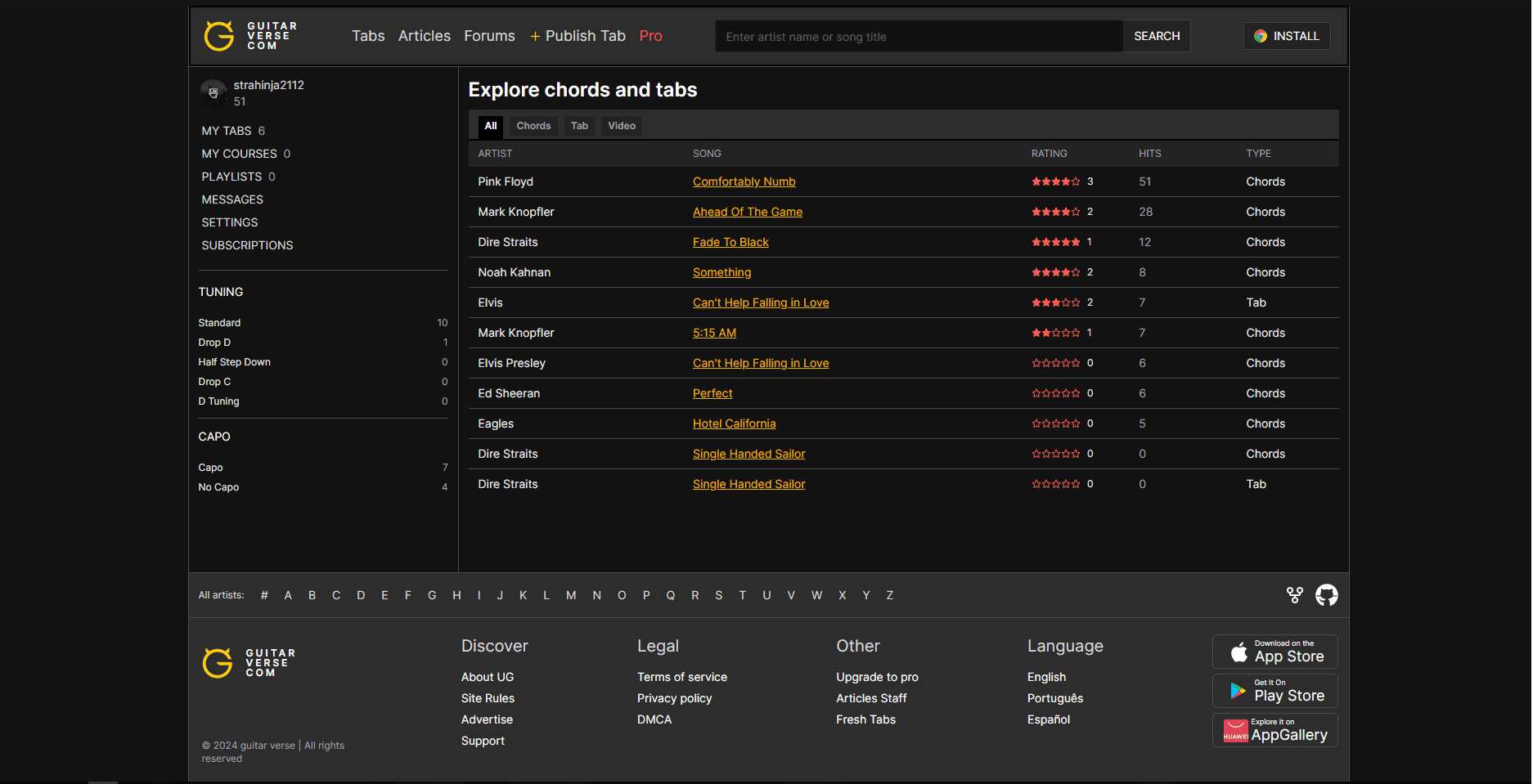Open the Huawei AppGallery badge
Image resolution: width=1533 pixels, height=784 pixels.
coord(1275,730)
